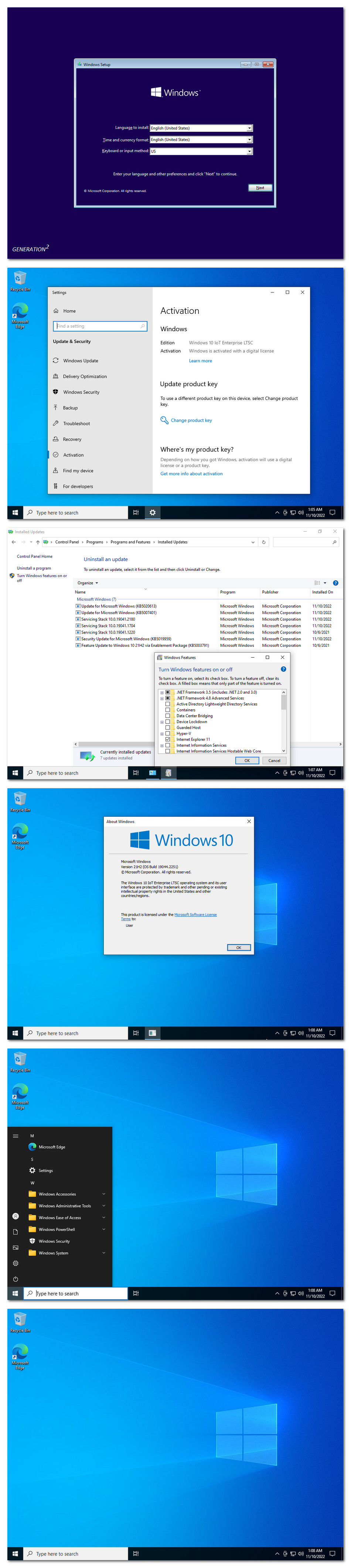Click Documents icon in Start menu rail
Screen dimensions: 351x1568
[15, 1231]
